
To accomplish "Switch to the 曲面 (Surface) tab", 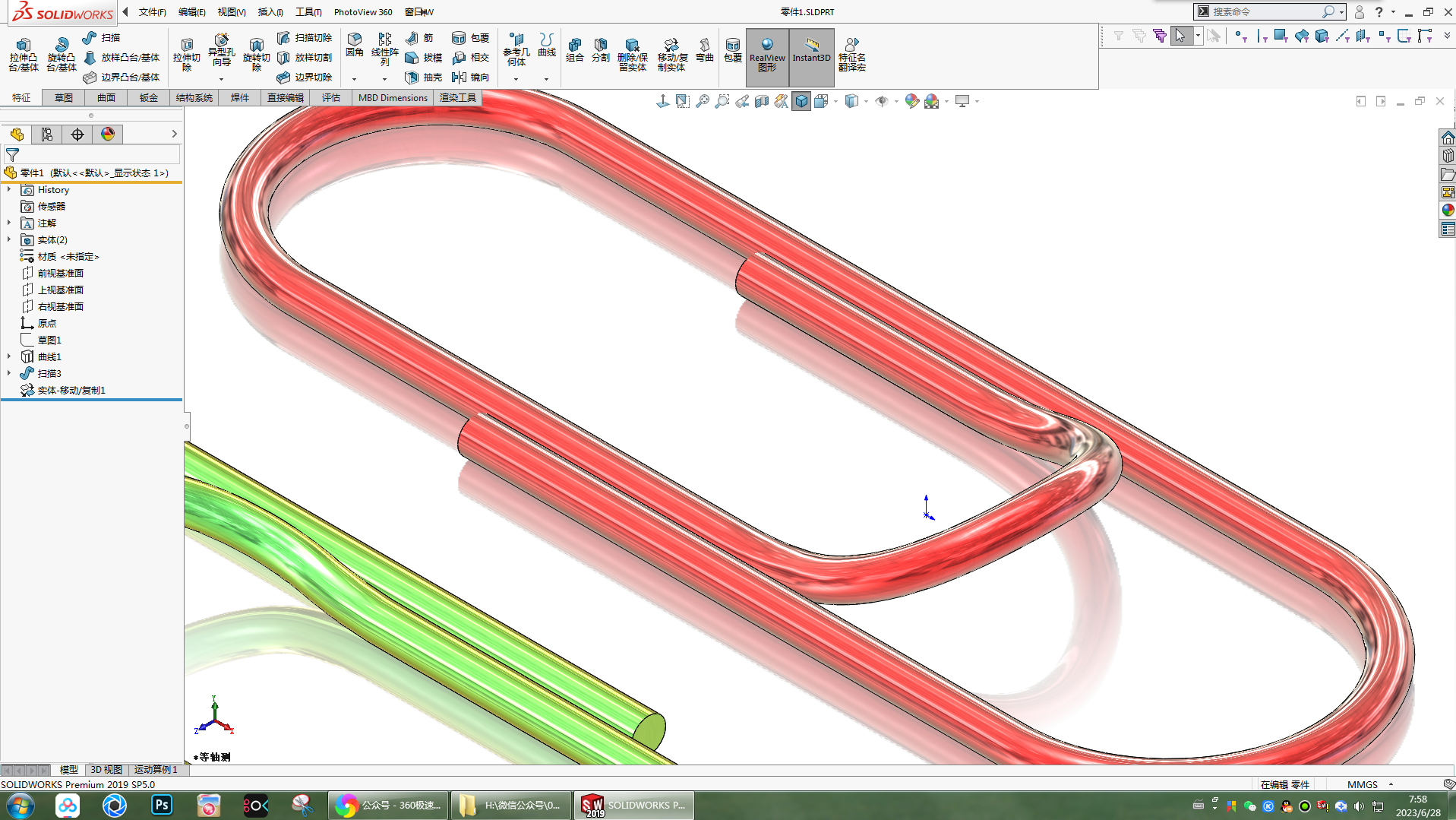I will (106, 97).
